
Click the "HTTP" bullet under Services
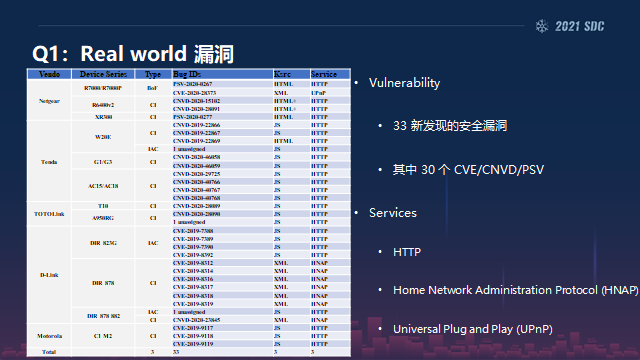[407, 252]
